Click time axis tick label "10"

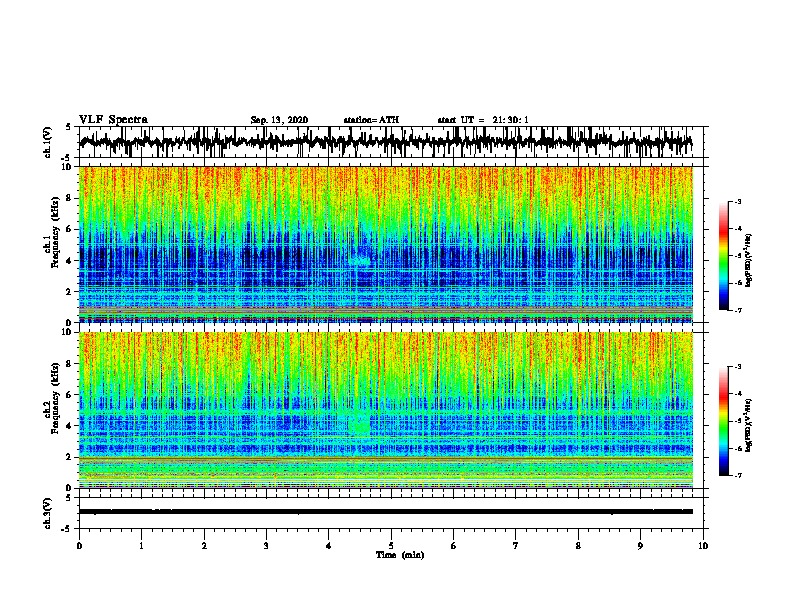click(703, 546)
